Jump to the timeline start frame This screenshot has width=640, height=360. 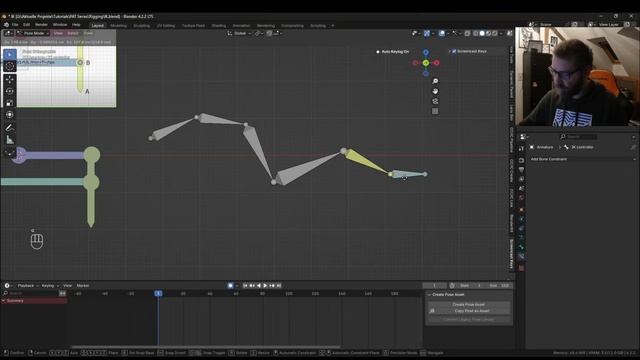coord(245,286)
